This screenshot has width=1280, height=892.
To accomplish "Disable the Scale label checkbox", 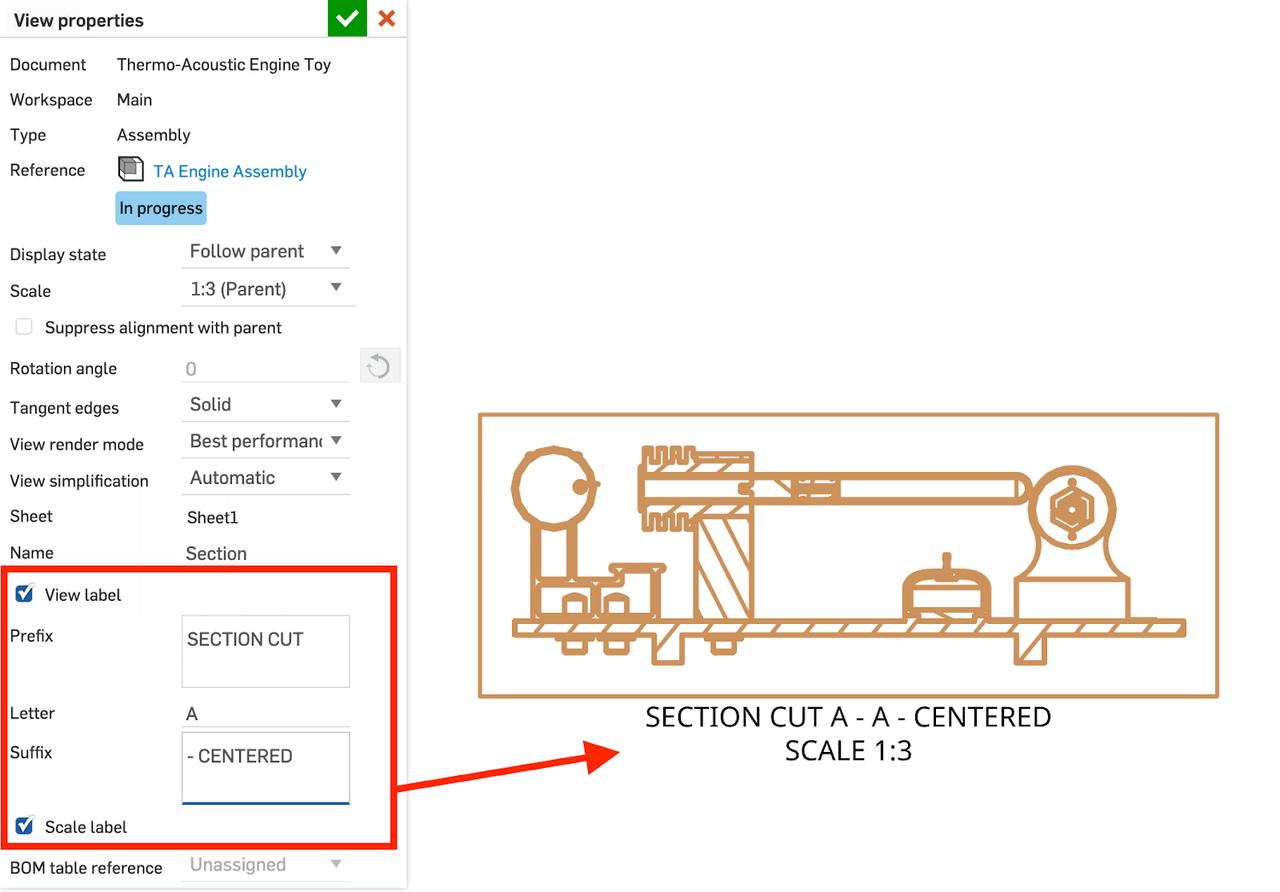I will coord(24,826).
